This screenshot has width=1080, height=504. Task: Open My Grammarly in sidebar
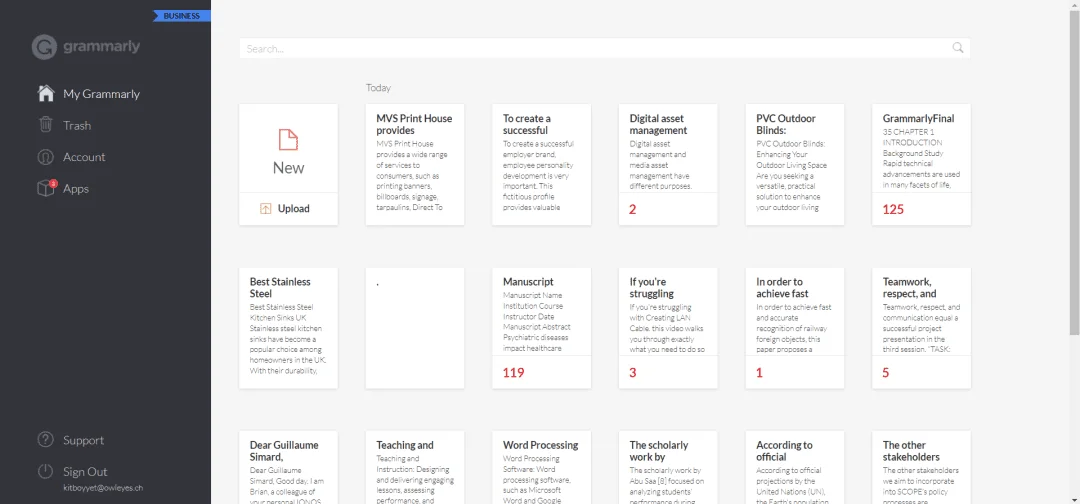click(101, 94)
